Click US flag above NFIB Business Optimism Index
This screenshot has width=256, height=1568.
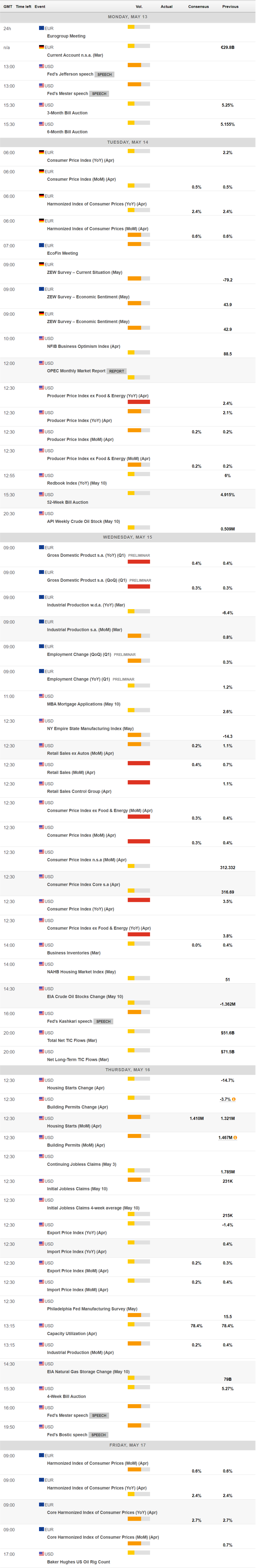click(x=41, y=338)
